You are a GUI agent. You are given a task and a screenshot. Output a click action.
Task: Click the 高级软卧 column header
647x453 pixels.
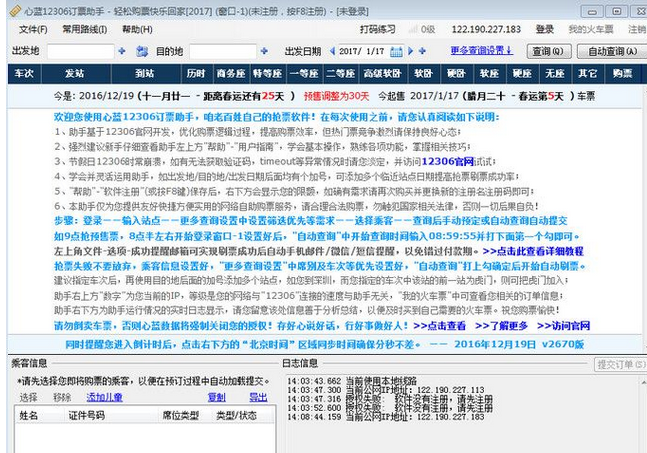click(x=383, y=74)
